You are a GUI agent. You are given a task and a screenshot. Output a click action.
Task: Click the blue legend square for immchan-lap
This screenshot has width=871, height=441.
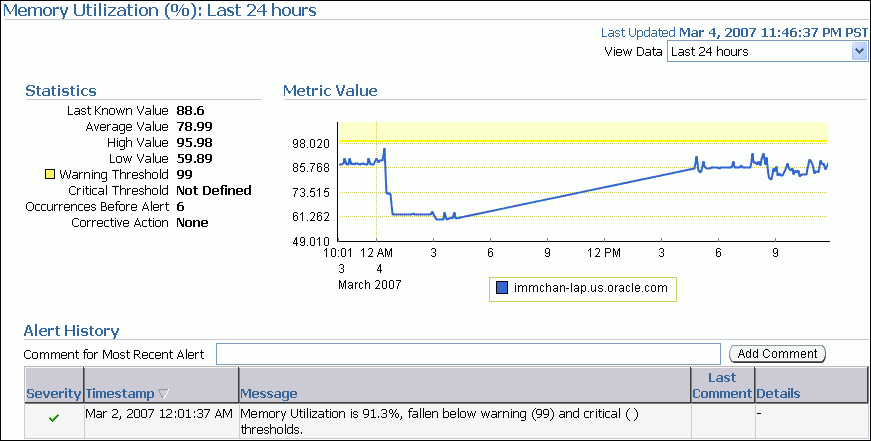pyautogui.click(x=502, y=289)
